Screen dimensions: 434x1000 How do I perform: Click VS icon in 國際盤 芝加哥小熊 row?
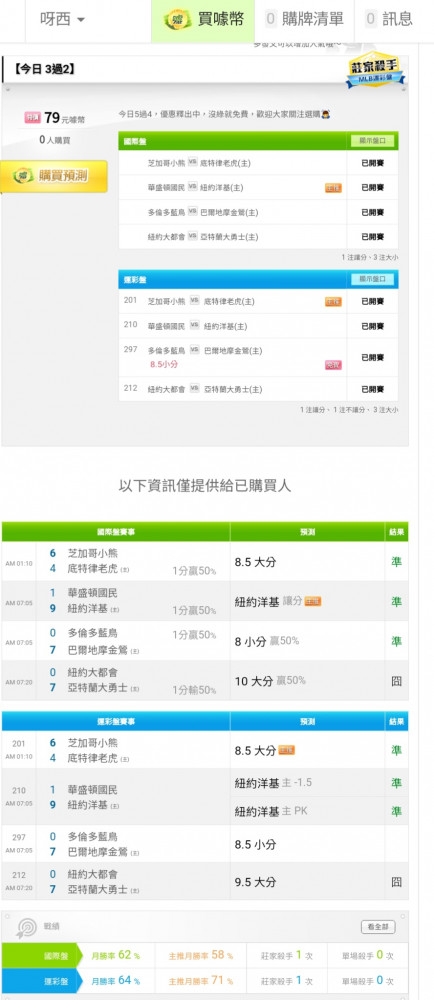coord(194,163)
